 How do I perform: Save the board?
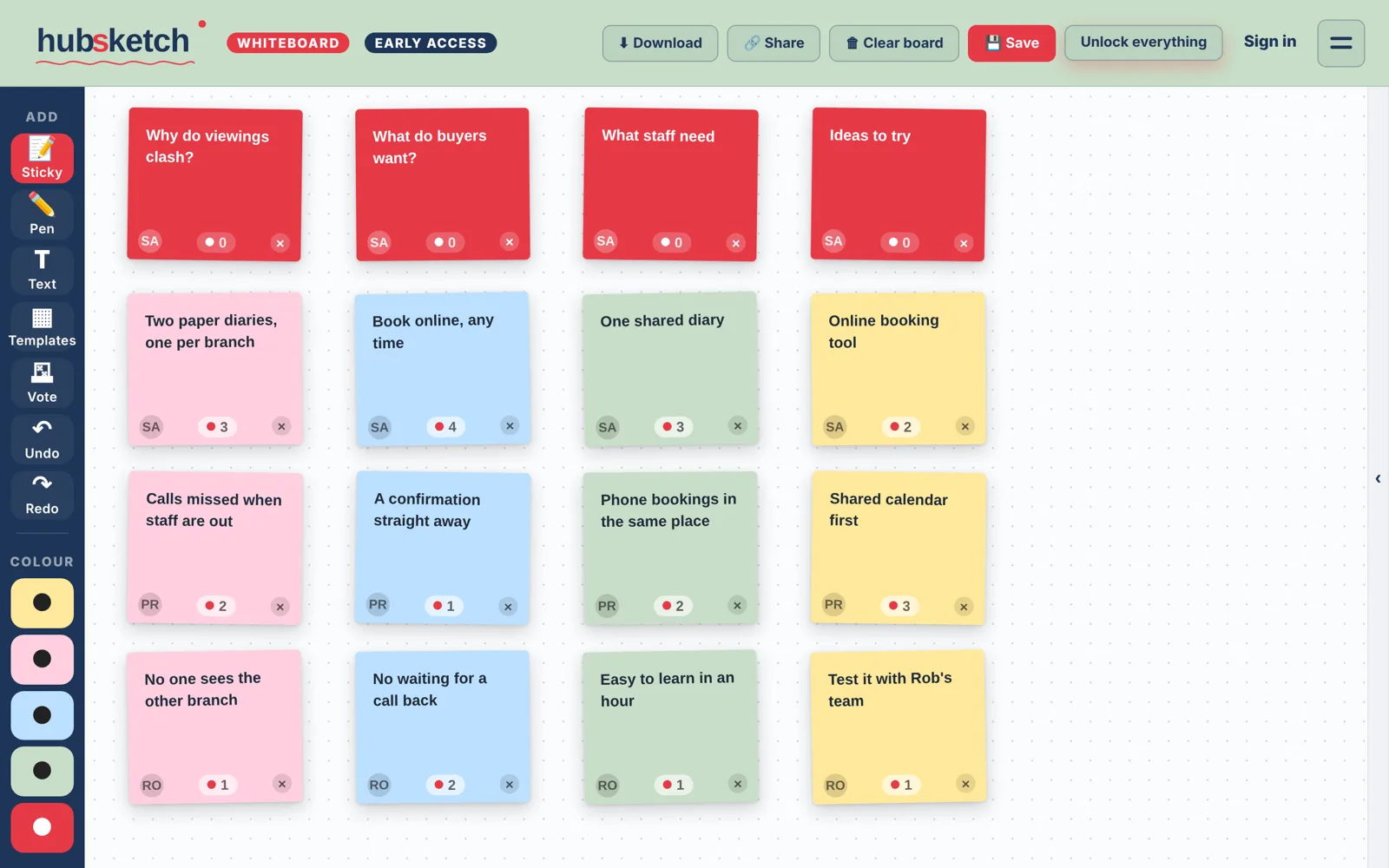tap(1011, 43)
